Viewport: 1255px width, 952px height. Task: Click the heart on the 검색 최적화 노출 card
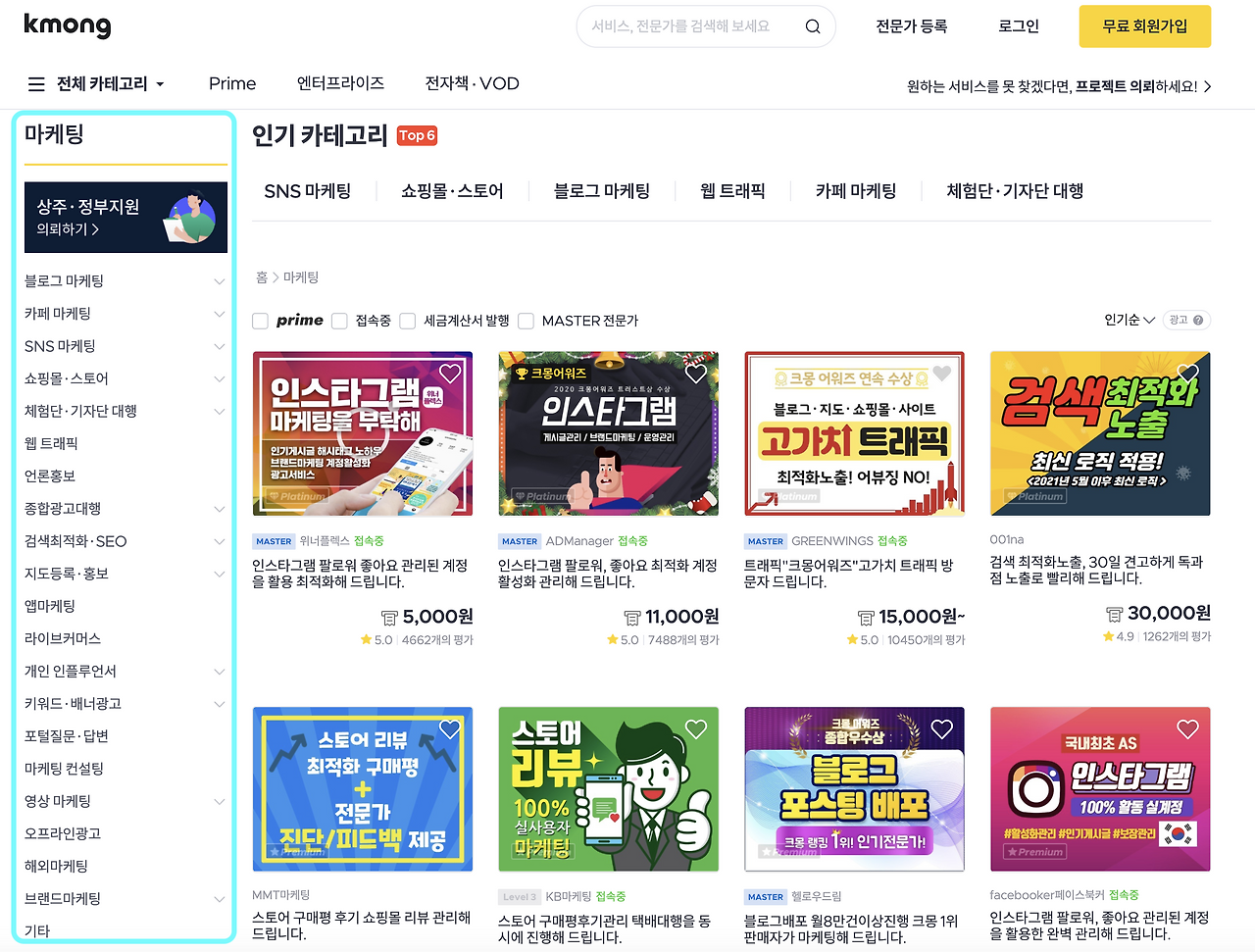1187,373
